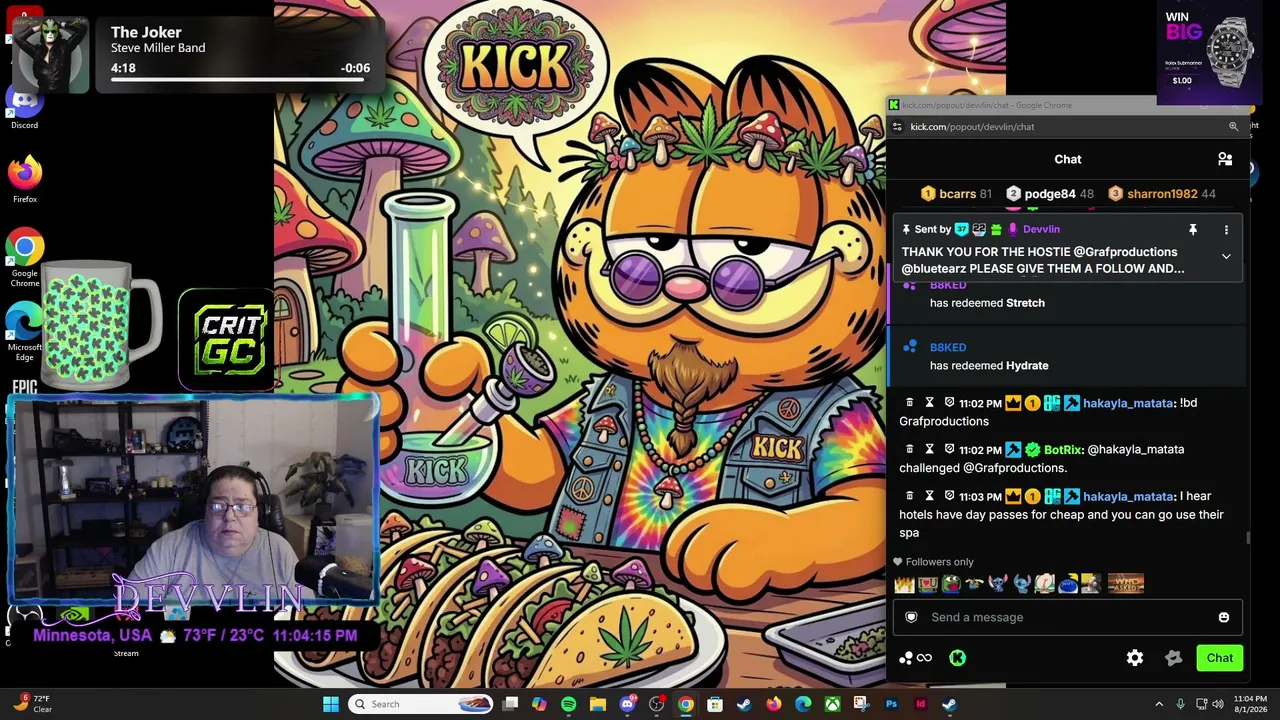The image size is (1280, 720).
Task: Click Devvlin username in pinned message
Action: tap(1041, 229)
